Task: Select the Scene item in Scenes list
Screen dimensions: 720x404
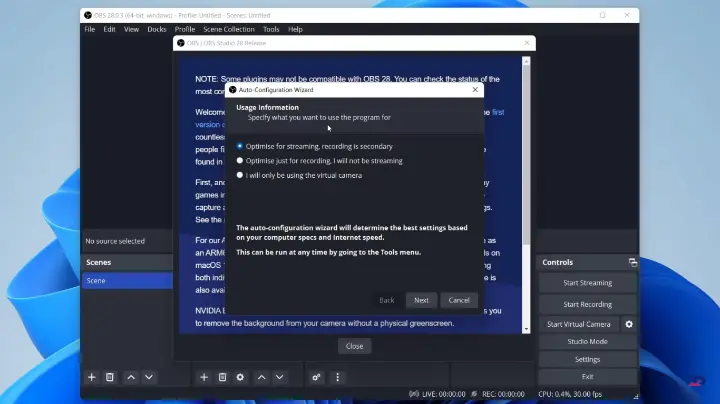Action: (127, 281)
